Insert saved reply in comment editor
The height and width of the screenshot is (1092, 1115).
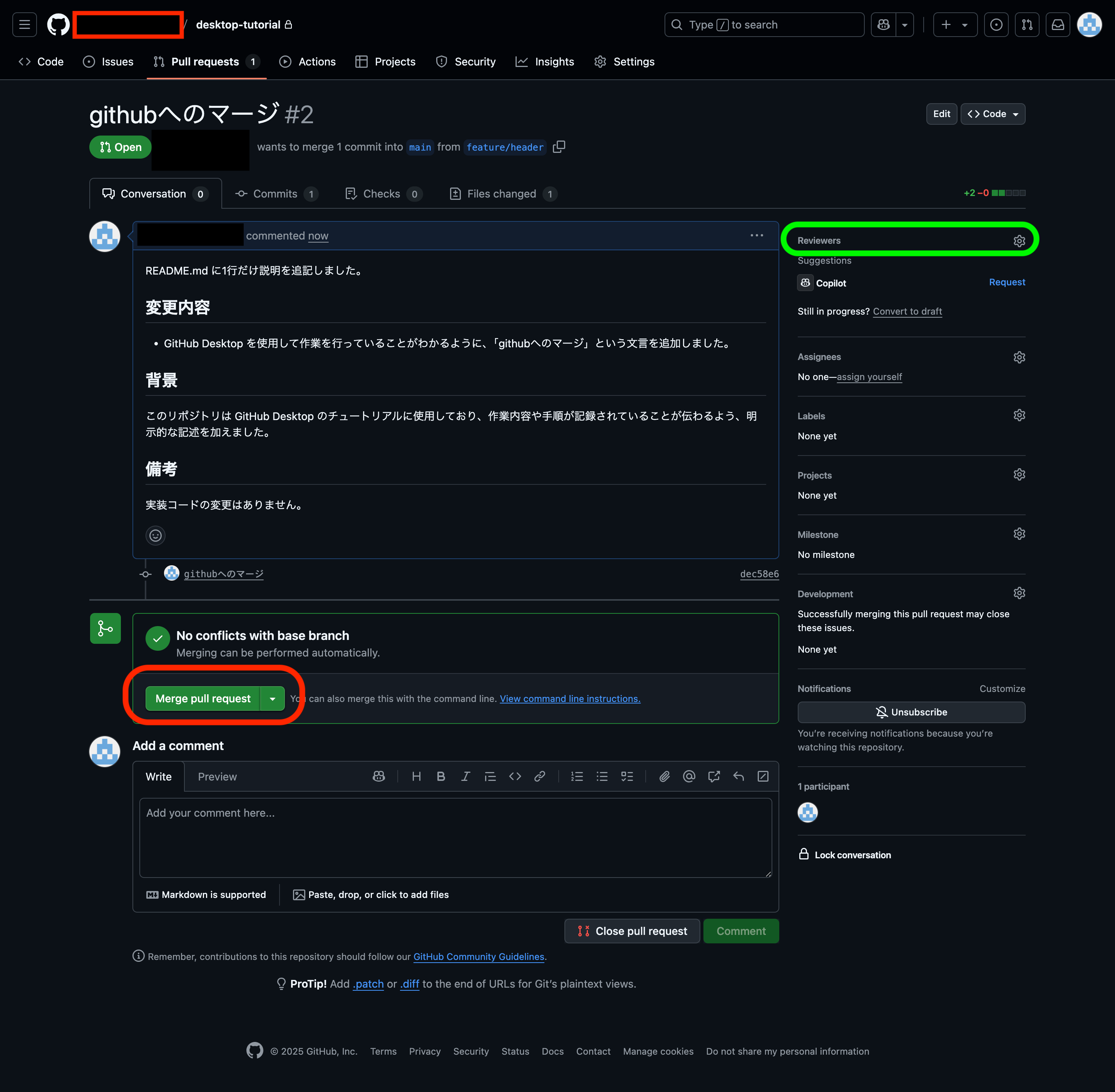click(738, 777)
